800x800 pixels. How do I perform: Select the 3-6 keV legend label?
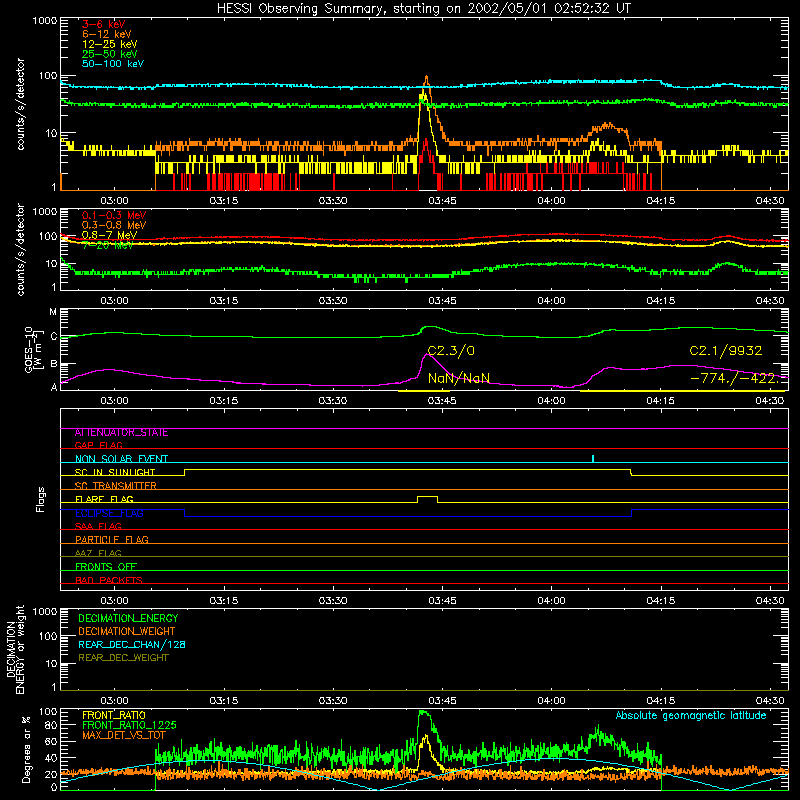pos(104,24)
